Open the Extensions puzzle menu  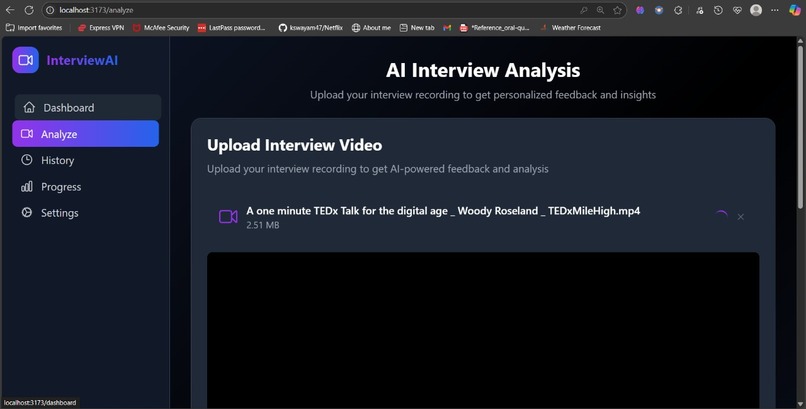(678, 10)
